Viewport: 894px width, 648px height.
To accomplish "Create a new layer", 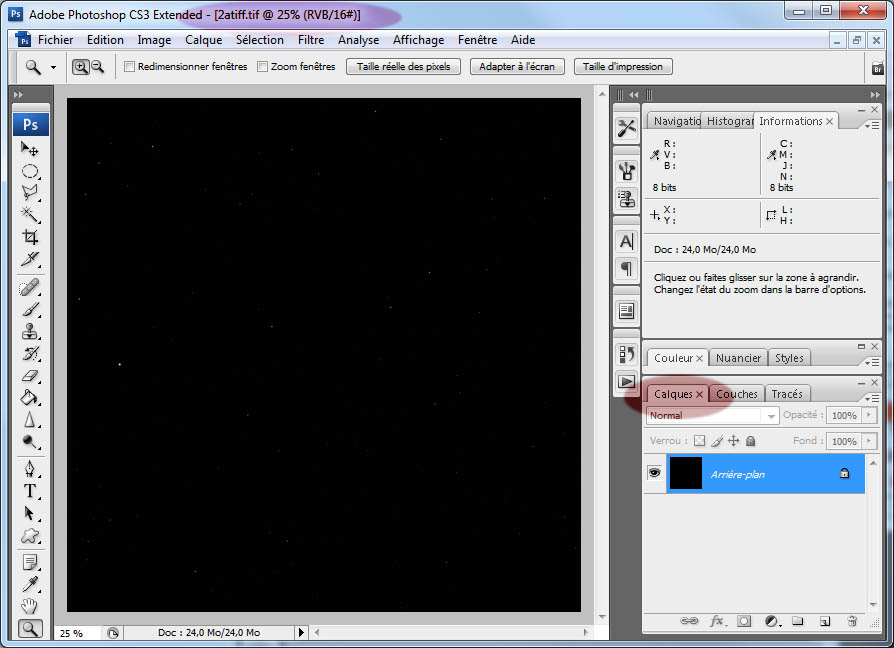I will coord(824,621).
